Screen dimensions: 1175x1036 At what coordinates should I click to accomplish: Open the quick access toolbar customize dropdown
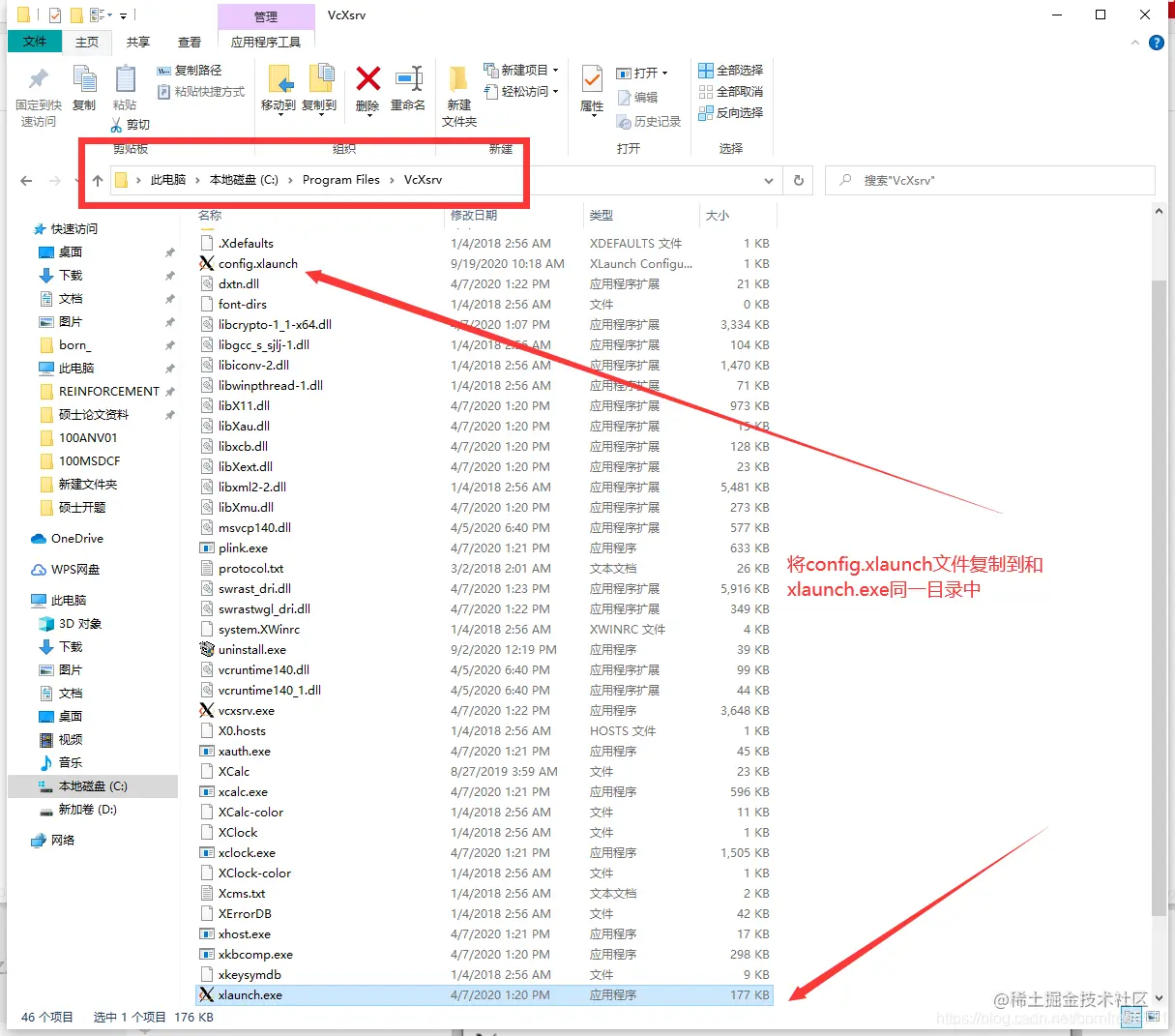point(124,15)
